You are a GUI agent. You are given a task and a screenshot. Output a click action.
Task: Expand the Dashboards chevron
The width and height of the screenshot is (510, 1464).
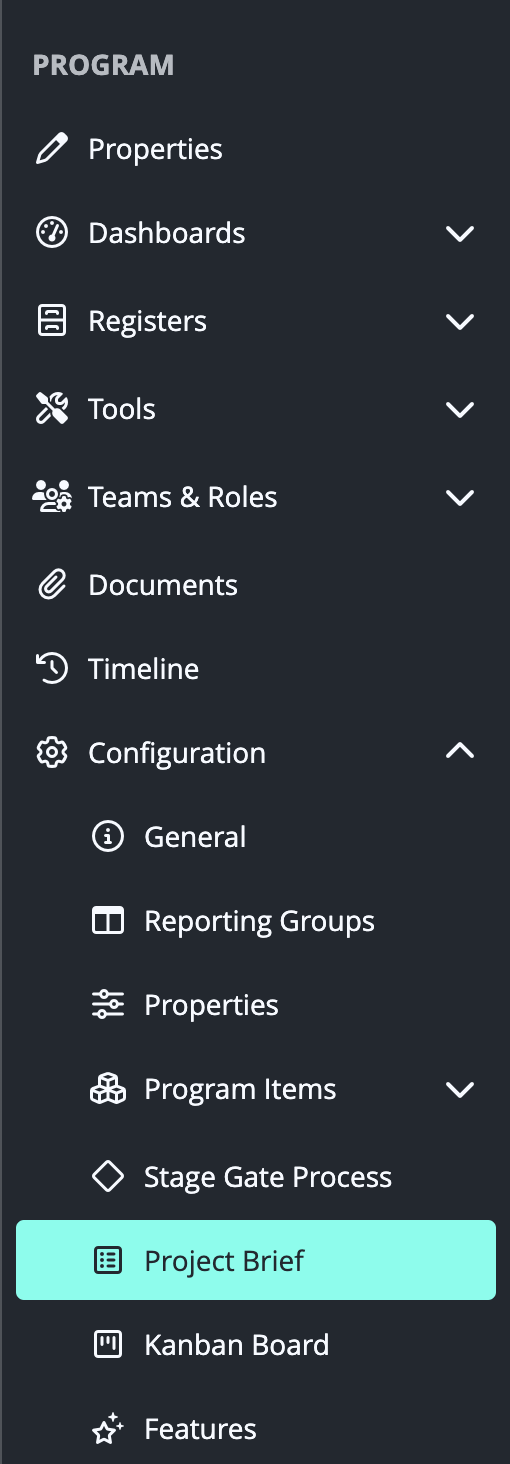click(460, 234)
